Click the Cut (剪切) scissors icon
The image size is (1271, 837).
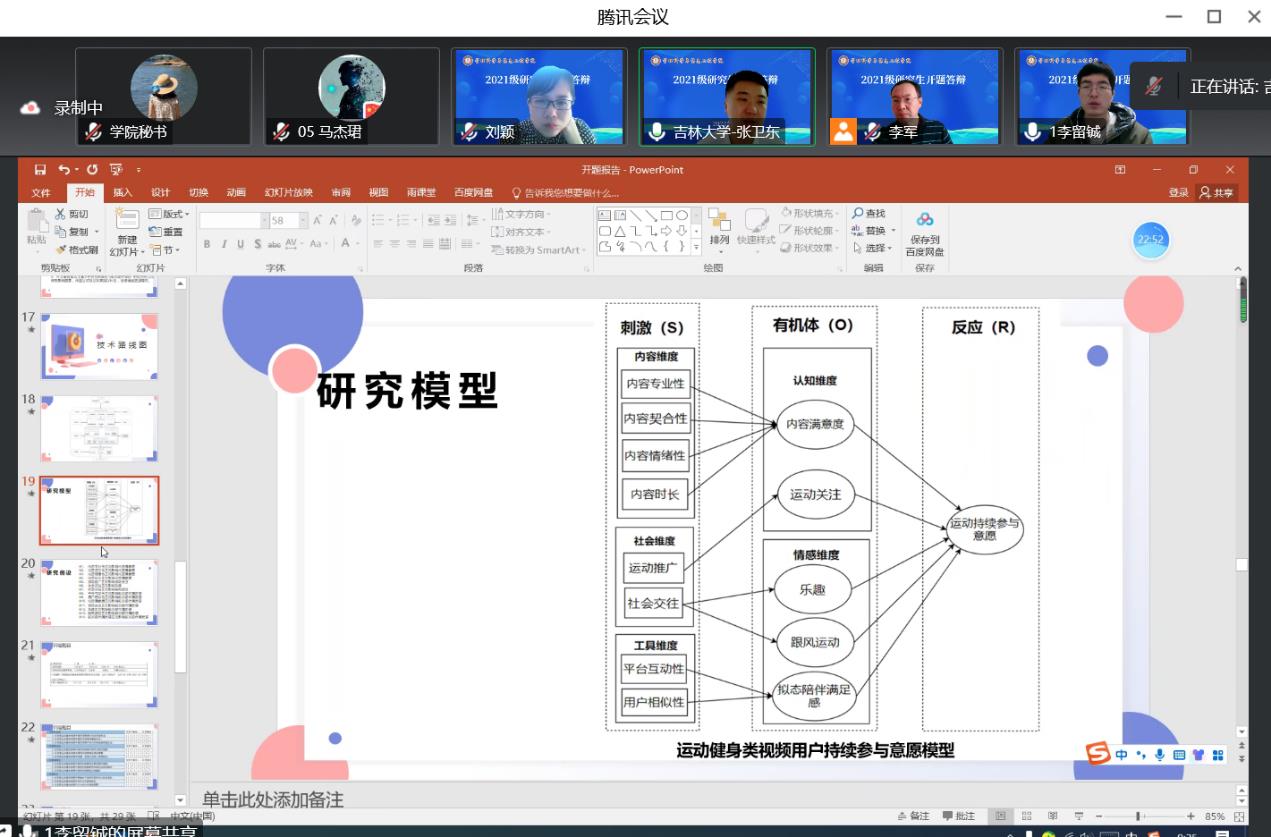(x=62, y=214)
